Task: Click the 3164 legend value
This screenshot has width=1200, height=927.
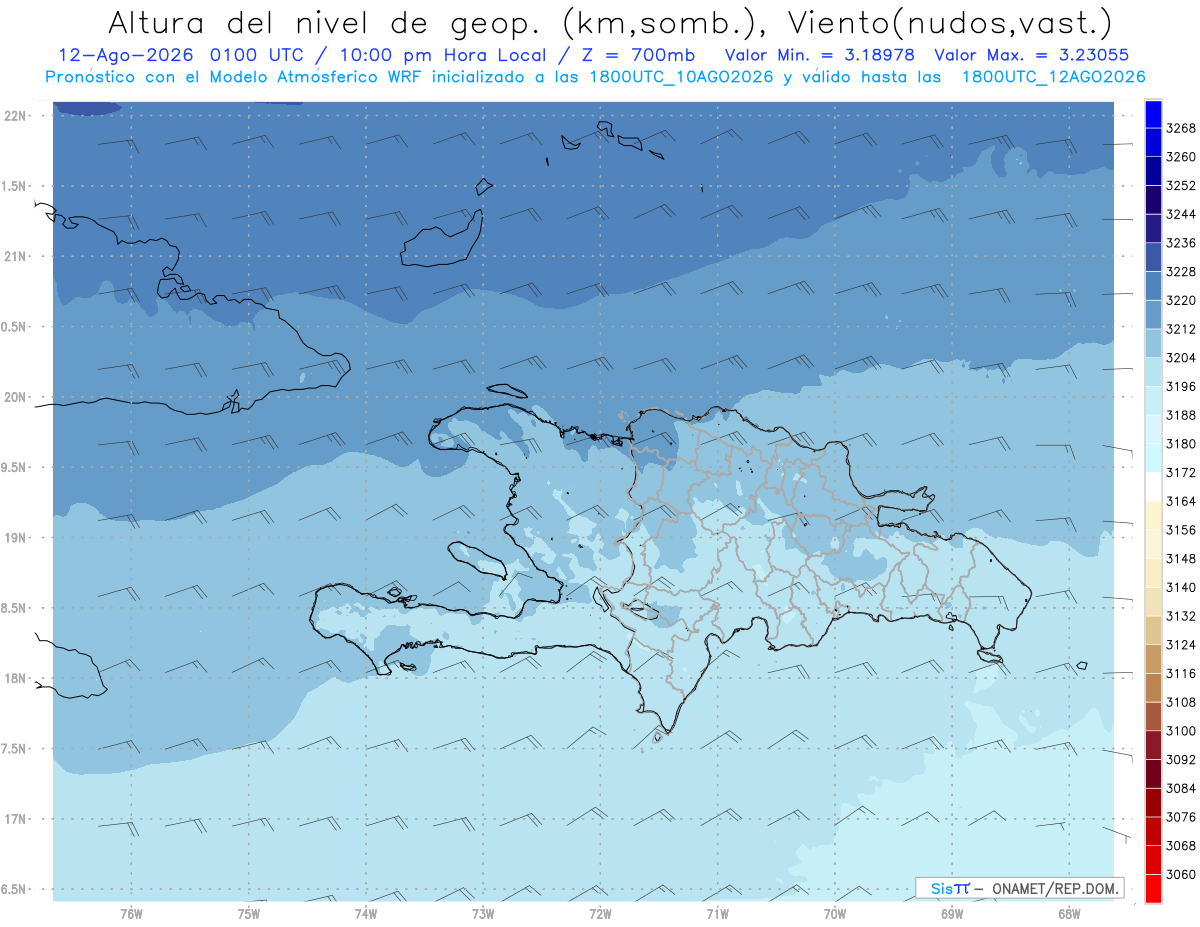Action: 1181,501
